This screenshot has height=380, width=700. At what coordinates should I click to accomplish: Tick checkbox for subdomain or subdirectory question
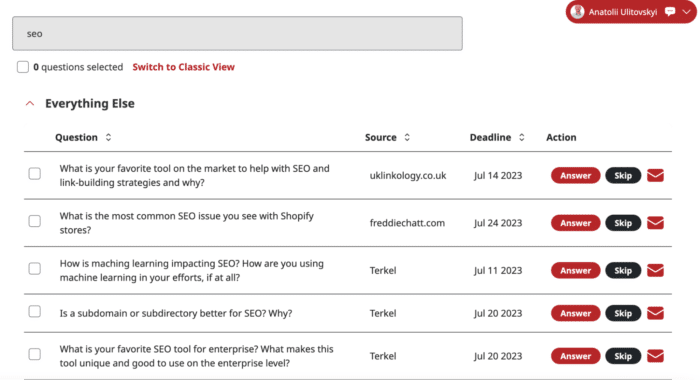(34, 311)
